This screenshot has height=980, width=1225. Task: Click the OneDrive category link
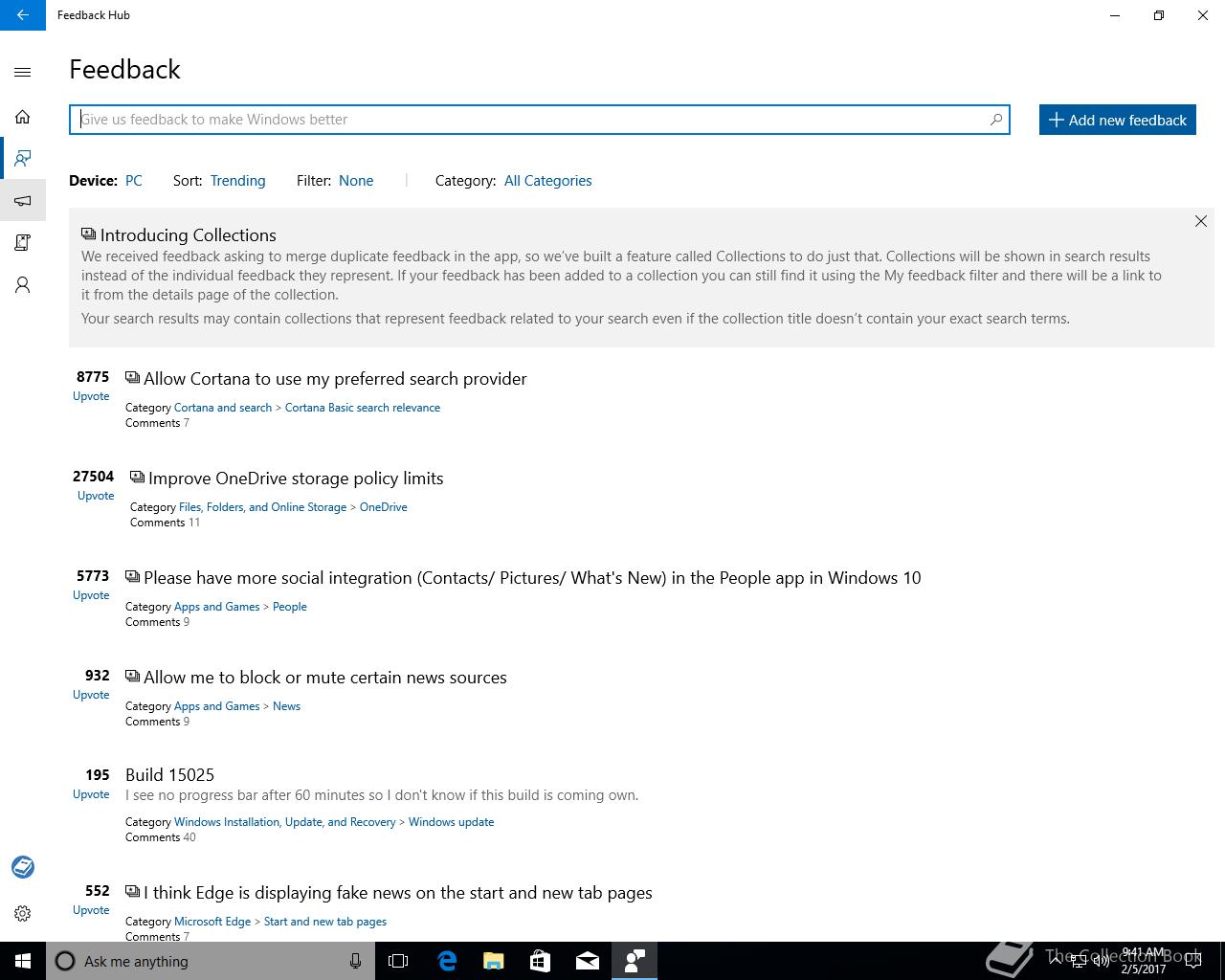(384, 507)
